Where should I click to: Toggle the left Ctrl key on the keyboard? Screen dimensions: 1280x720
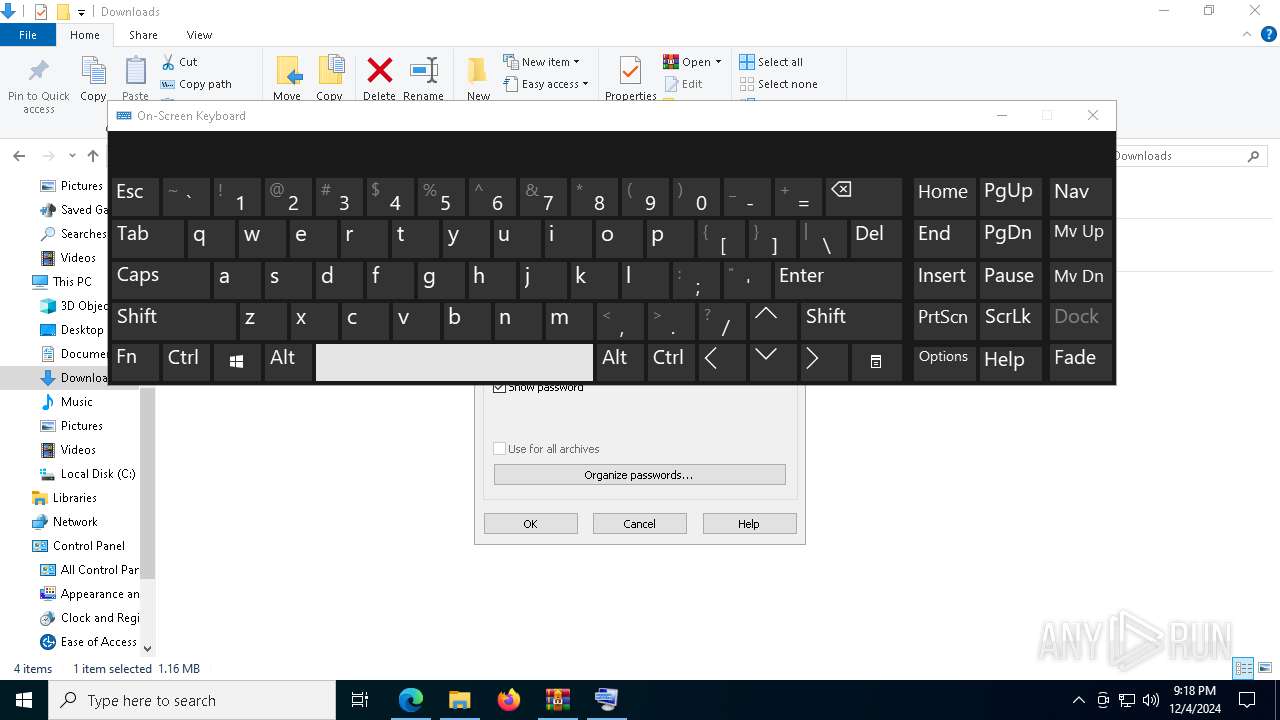[186, 362]
